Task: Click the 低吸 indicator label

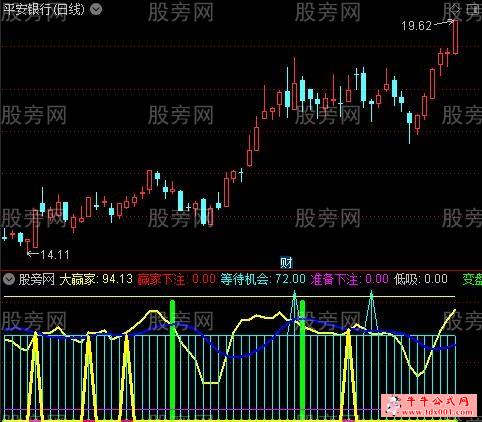Action: tap(406, 279)
